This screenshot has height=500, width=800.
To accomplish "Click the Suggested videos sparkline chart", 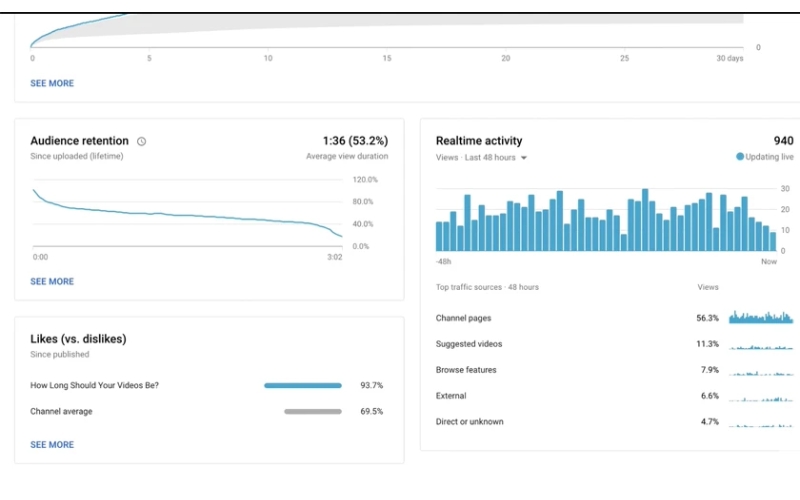I will click(761, 345).
